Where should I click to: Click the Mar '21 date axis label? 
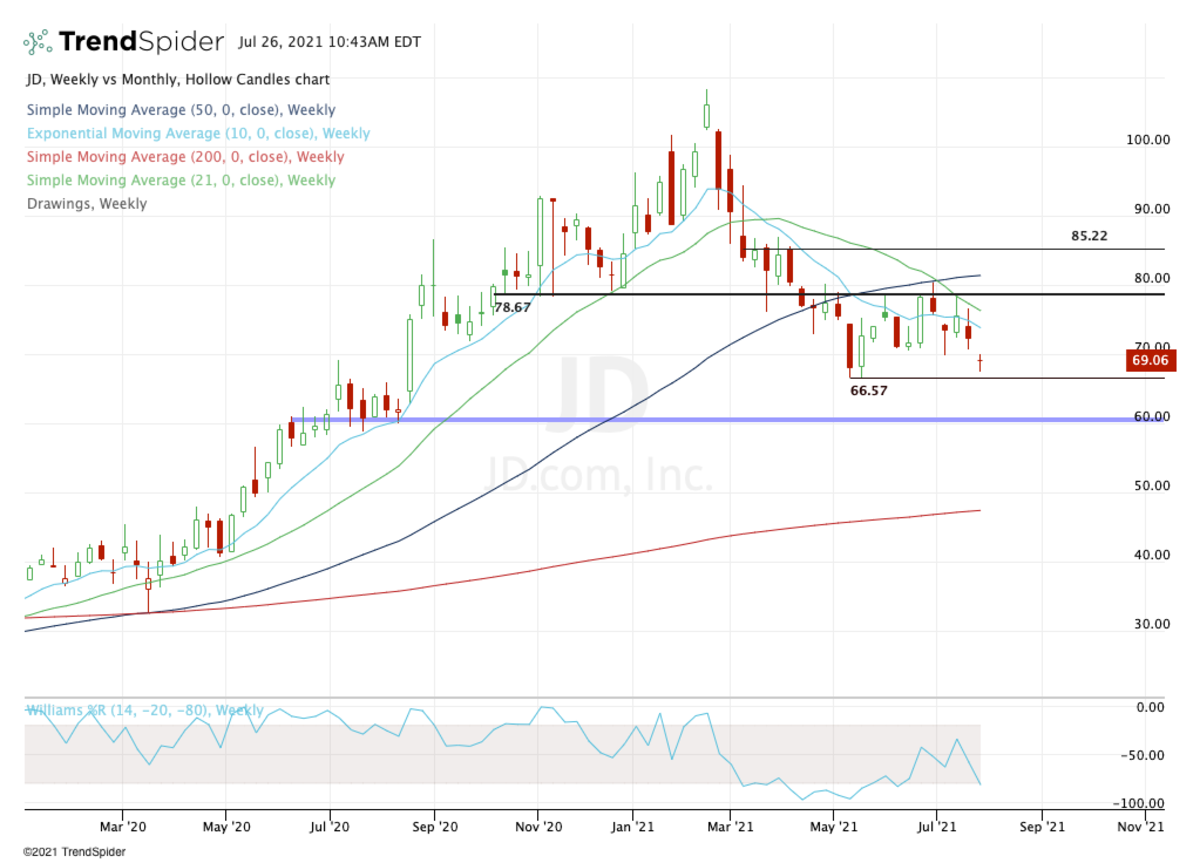point(730,826)
